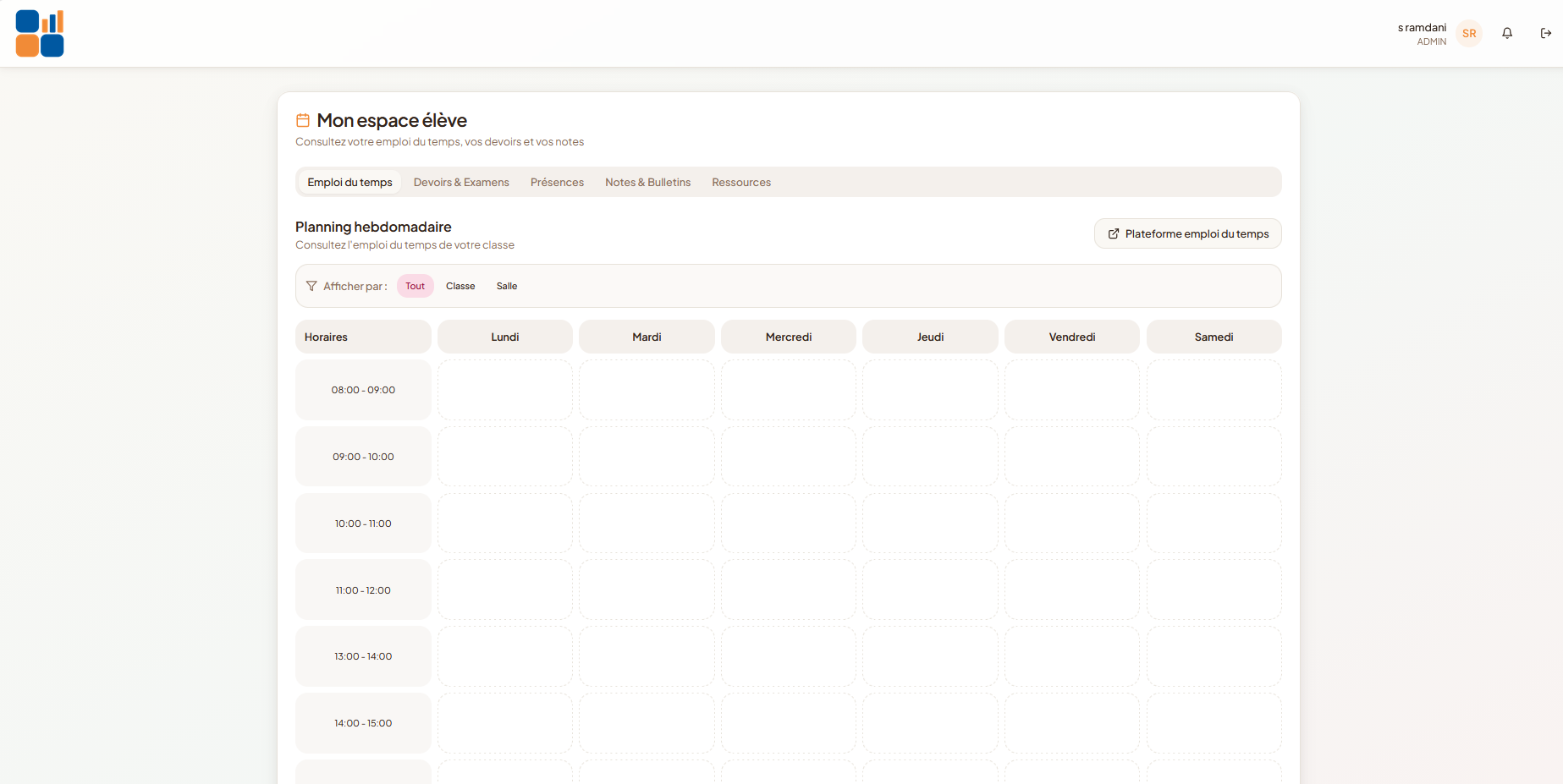
Task: Filter the timetable by Classe
Action: click(x=460, y=286)
